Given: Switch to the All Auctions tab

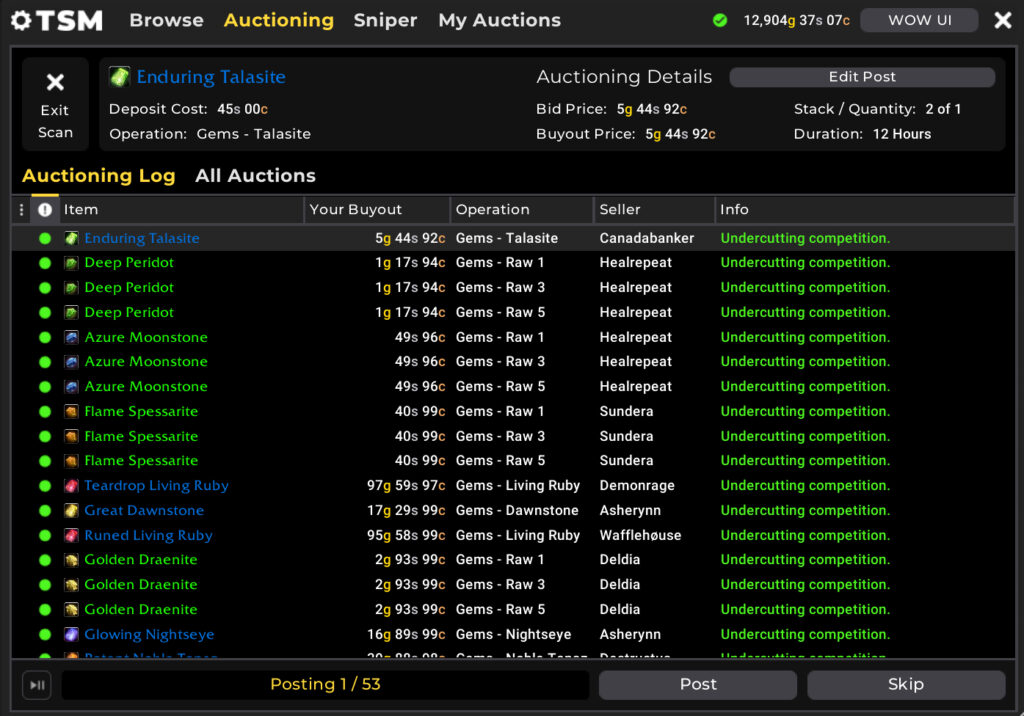Looking at the screenshot, I should (x=255, y=175).
